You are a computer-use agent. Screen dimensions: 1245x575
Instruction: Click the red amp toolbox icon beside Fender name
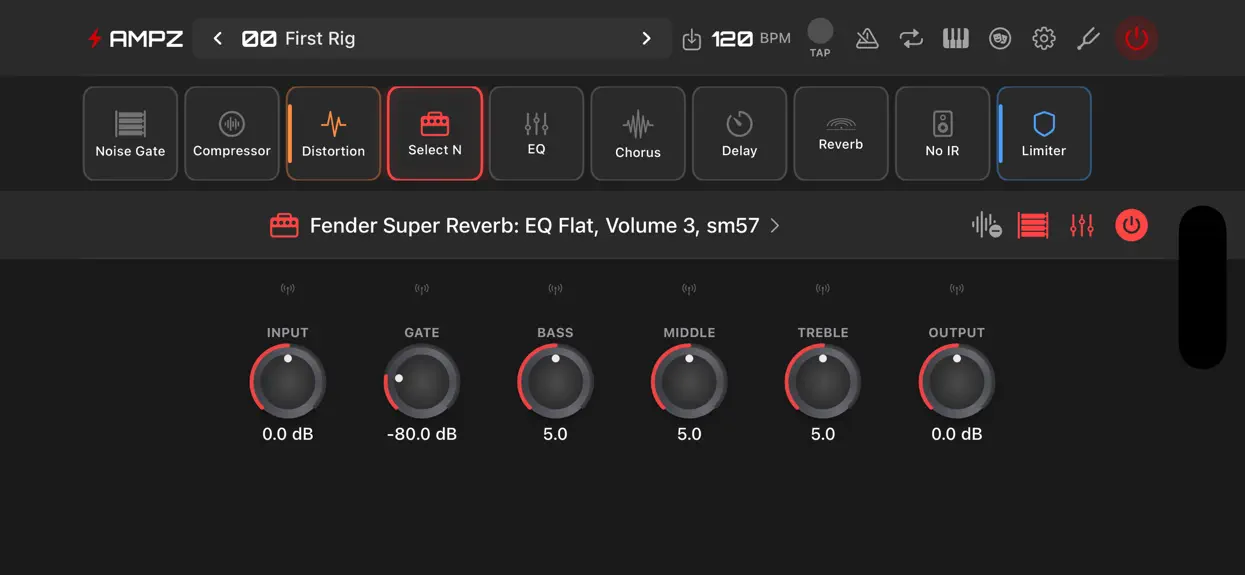click(284, 225)
